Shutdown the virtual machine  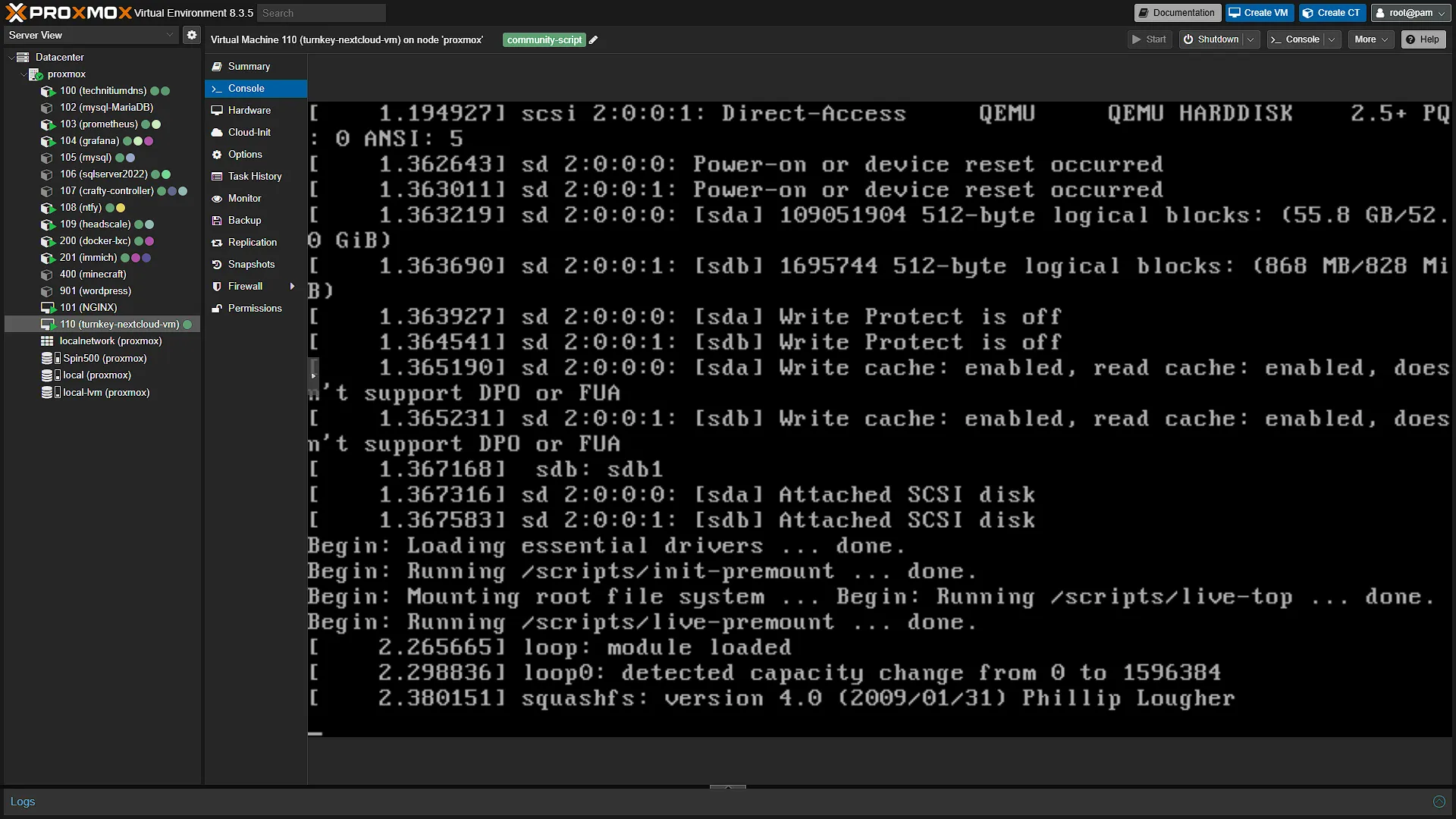point(1211,39)
